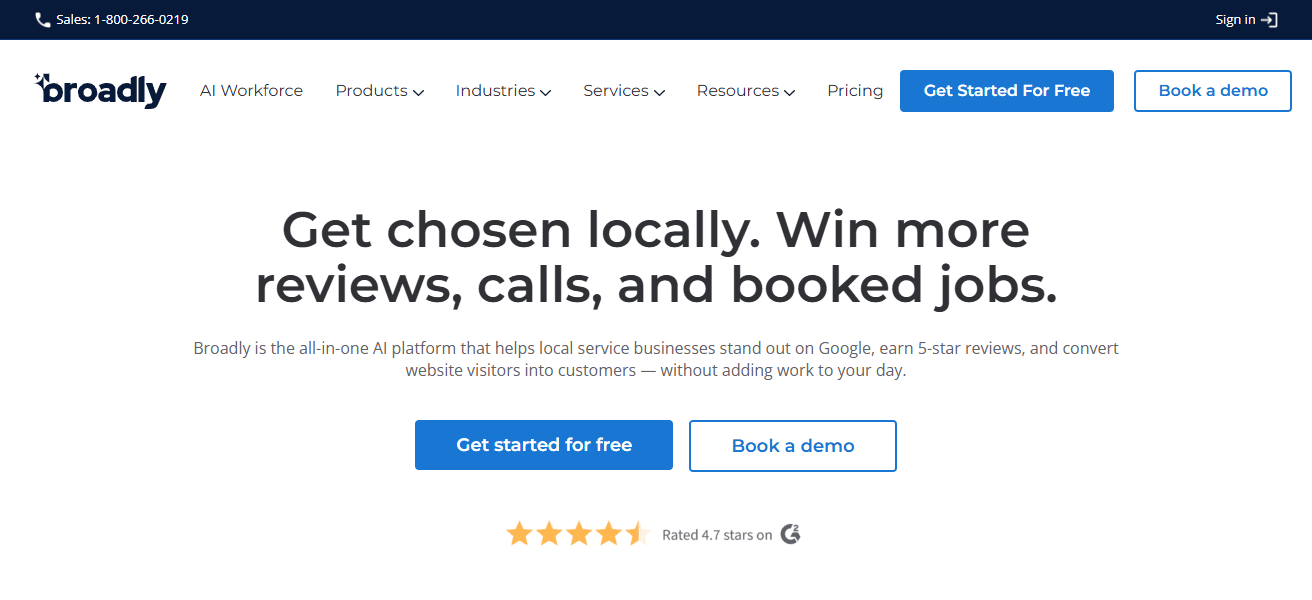The height and width of the screenshot is (600, 1312).
Task: Expand the Products dropdown chevron
Action: tap(418, 92)
